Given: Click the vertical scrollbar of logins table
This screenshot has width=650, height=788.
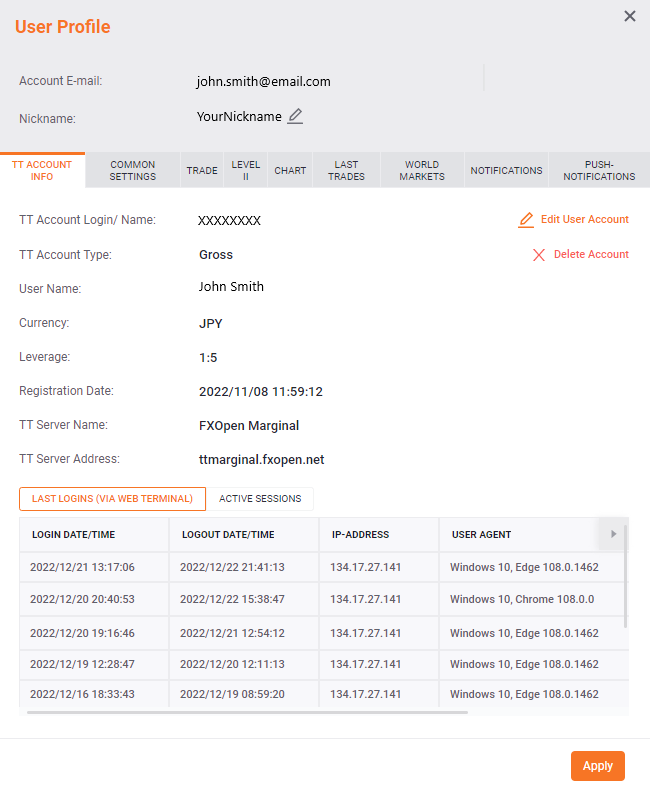Looking at the screenshot, I should point(626,580).
